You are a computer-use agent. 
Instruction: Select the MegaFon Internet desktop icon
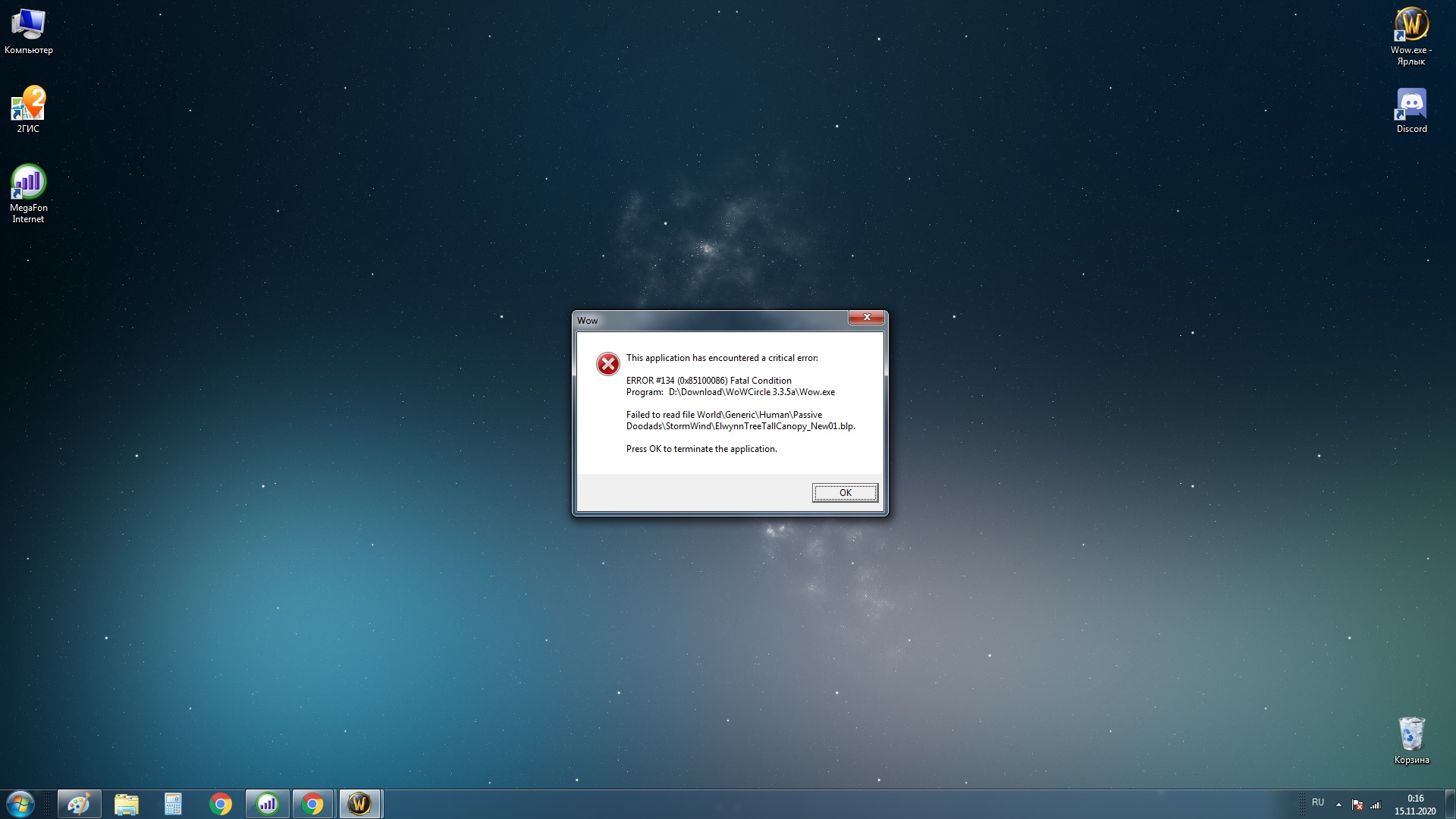[x=28, y=184]
